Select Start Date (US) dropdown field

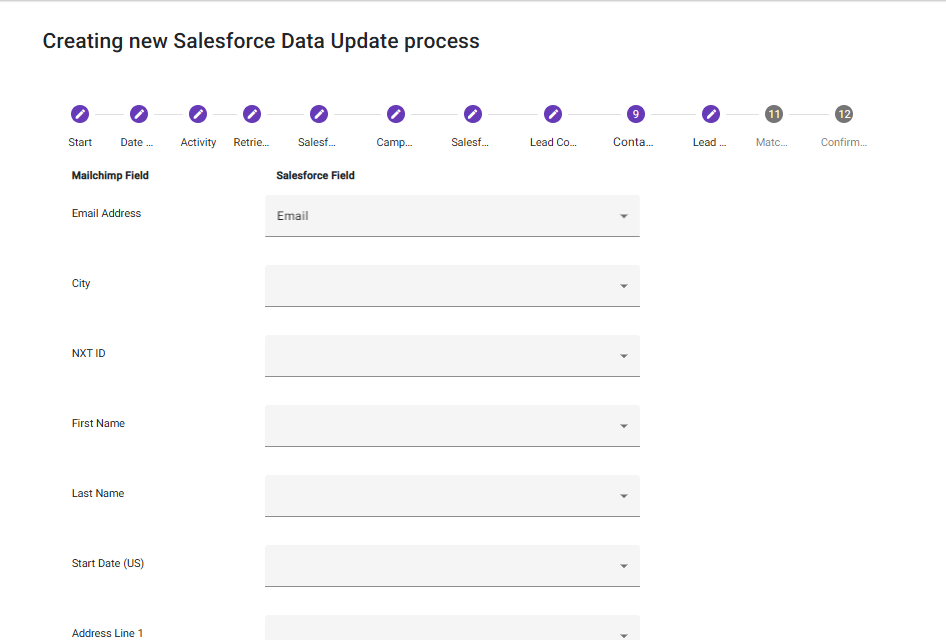coord(452,566)
